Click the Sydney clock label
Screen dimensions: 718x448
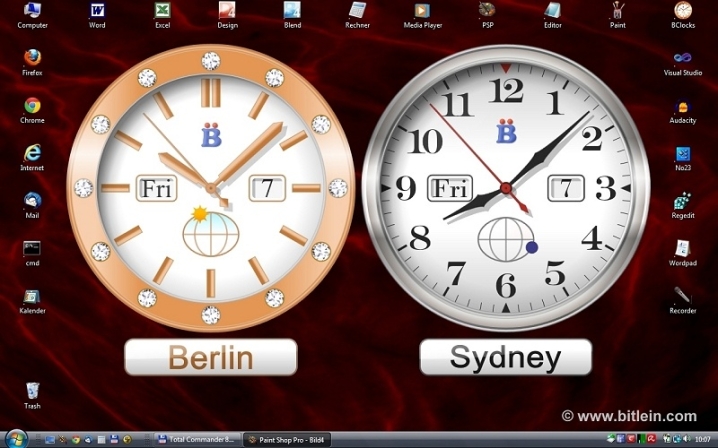tap(505, 357)
